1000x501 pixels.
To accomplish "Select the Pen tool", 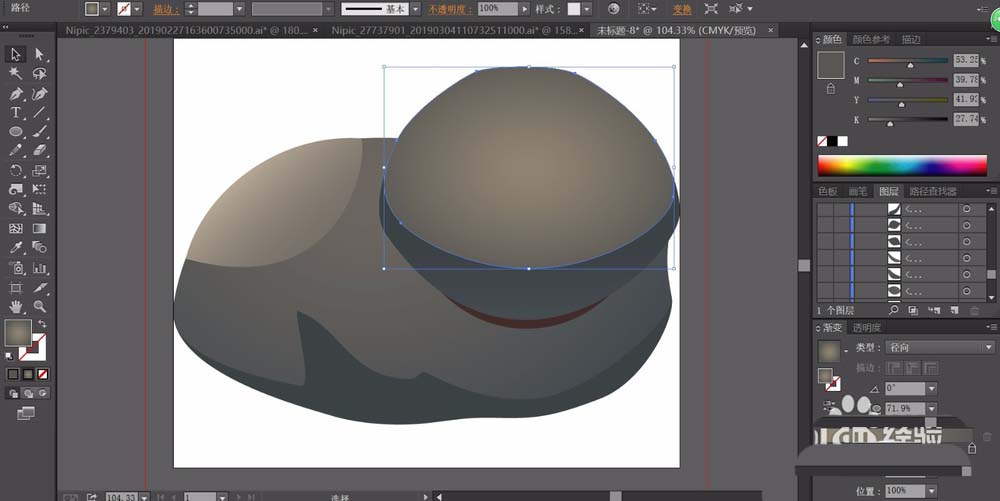I will [16, 93].
